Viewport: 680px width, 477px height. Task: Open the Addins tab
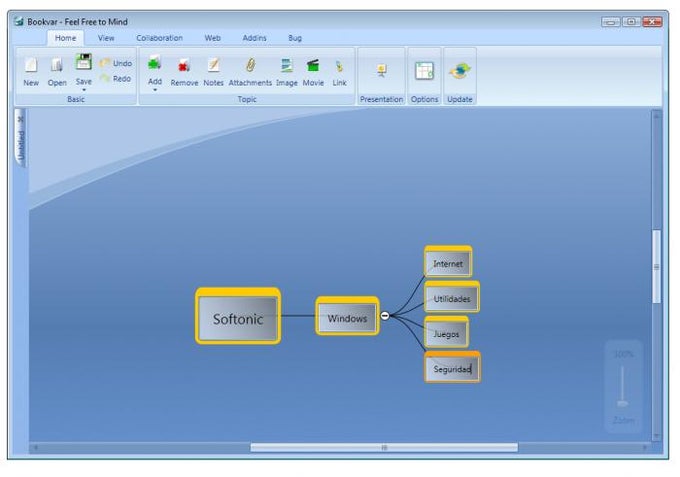tap(255, 38)
